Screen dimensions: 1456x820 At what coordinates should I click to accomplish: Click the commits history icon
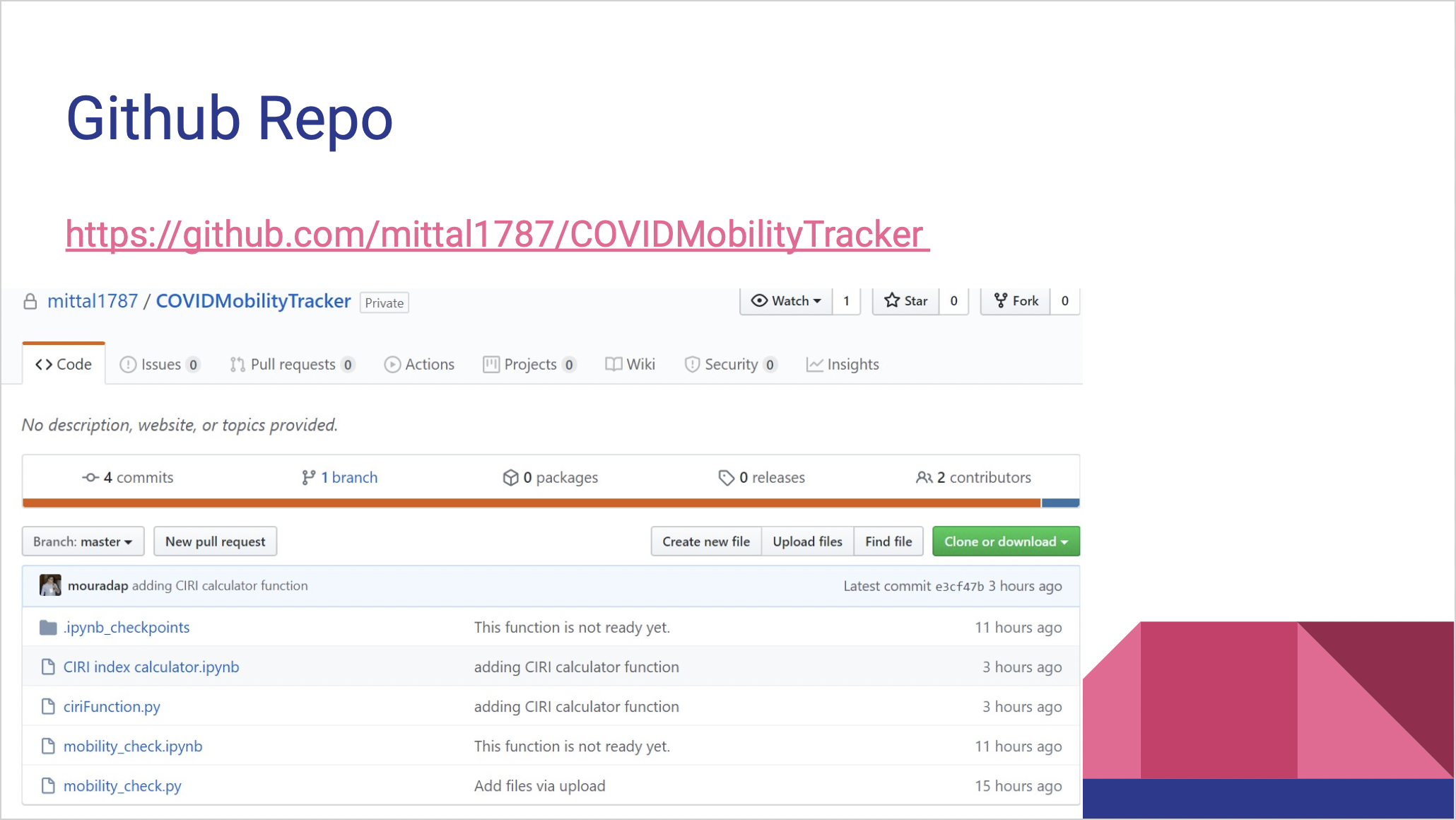(x=90, y=478)
